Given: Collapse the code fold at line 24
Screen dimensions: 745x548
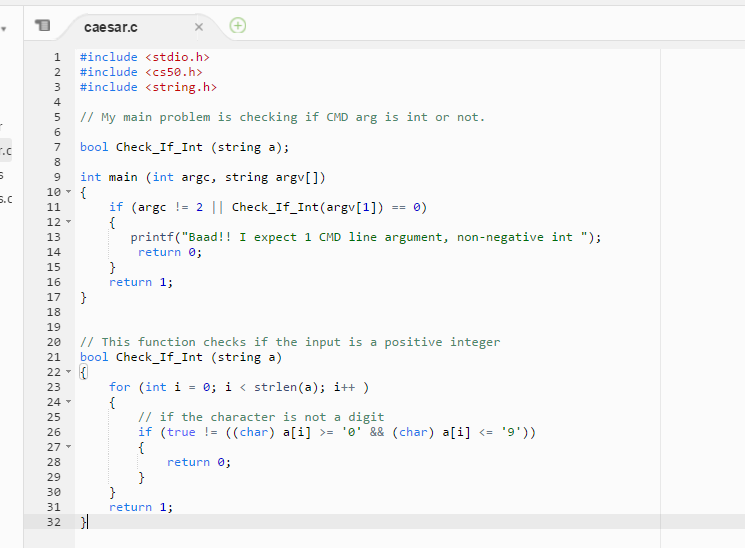Looking at the screenshot, I should coord(68,402).
